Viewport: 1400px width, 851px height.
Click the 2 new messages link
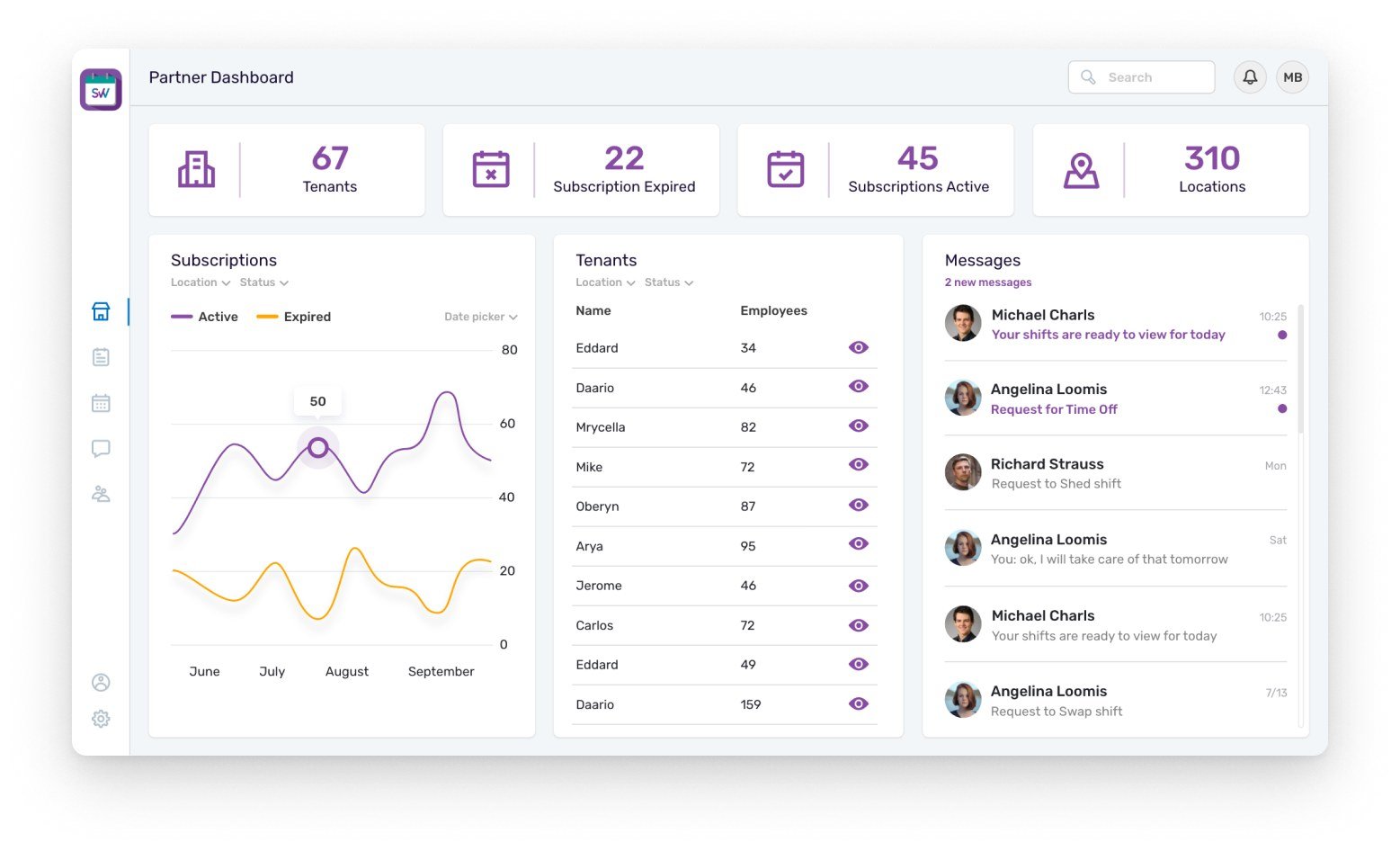pyautogui.click(x=988, y=282)
